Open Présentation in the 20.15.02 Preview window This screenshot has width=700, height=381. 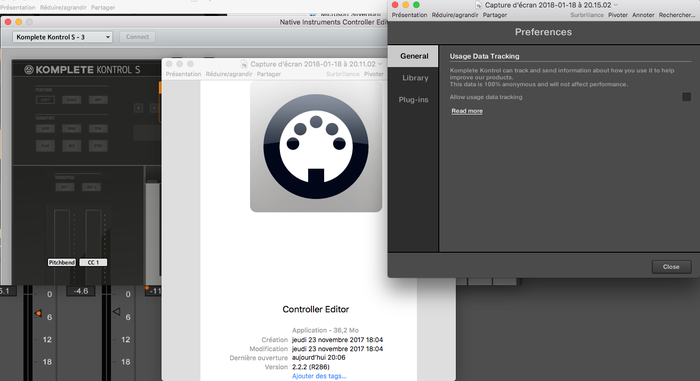(x=409, y=15)
